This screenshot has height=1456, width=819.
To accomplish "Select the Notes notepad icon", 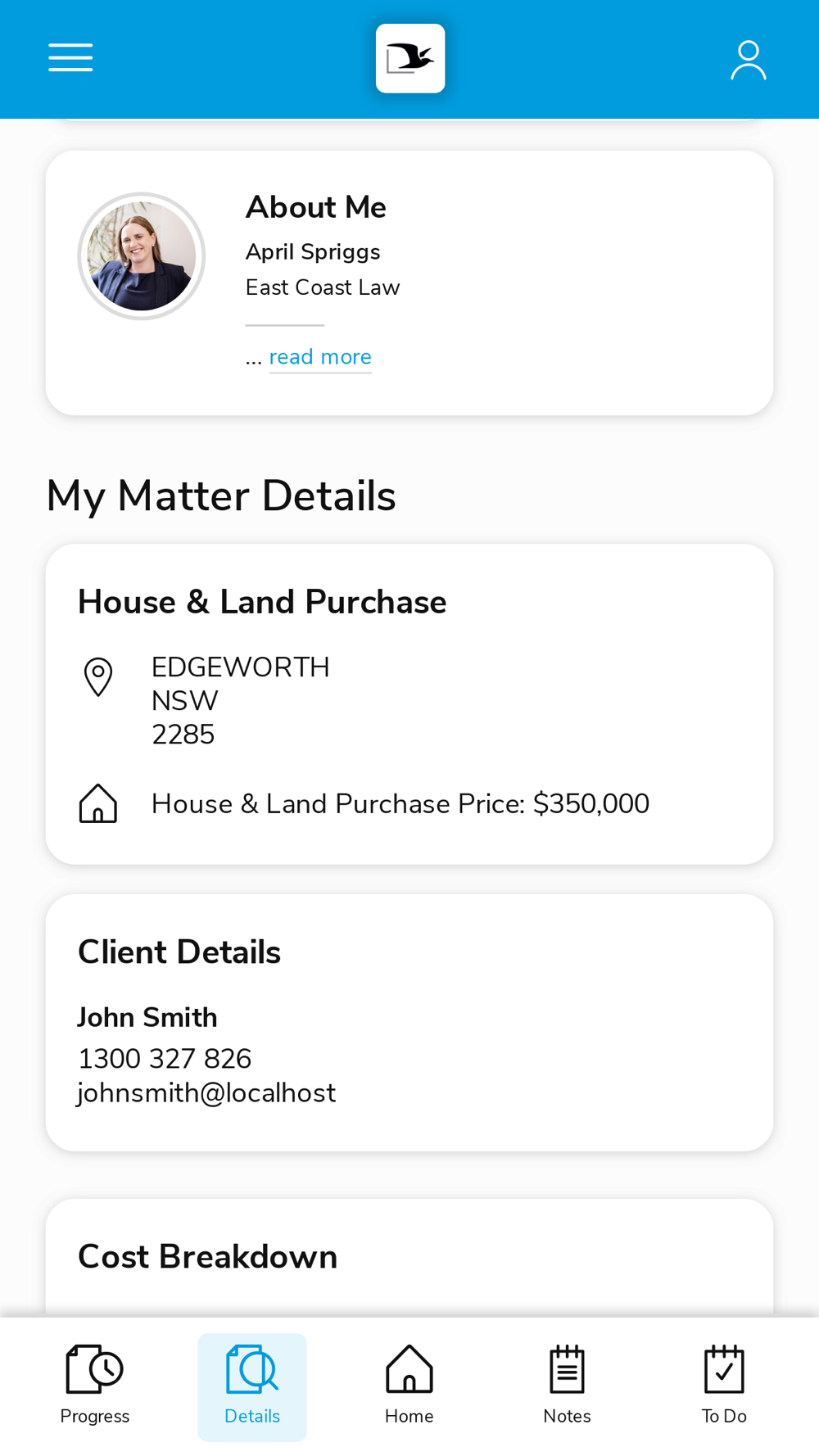I will pos(567,1370).
